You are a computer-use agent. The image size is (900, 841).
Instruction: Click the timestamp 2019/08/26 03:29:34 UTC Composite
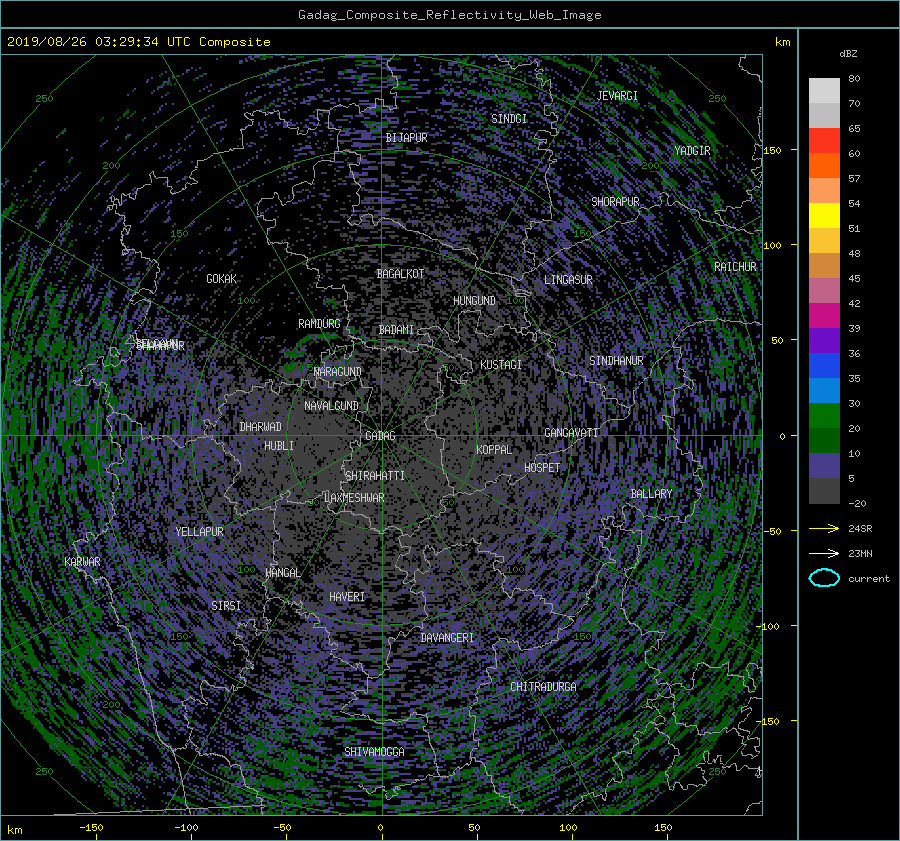click(138, 42)
